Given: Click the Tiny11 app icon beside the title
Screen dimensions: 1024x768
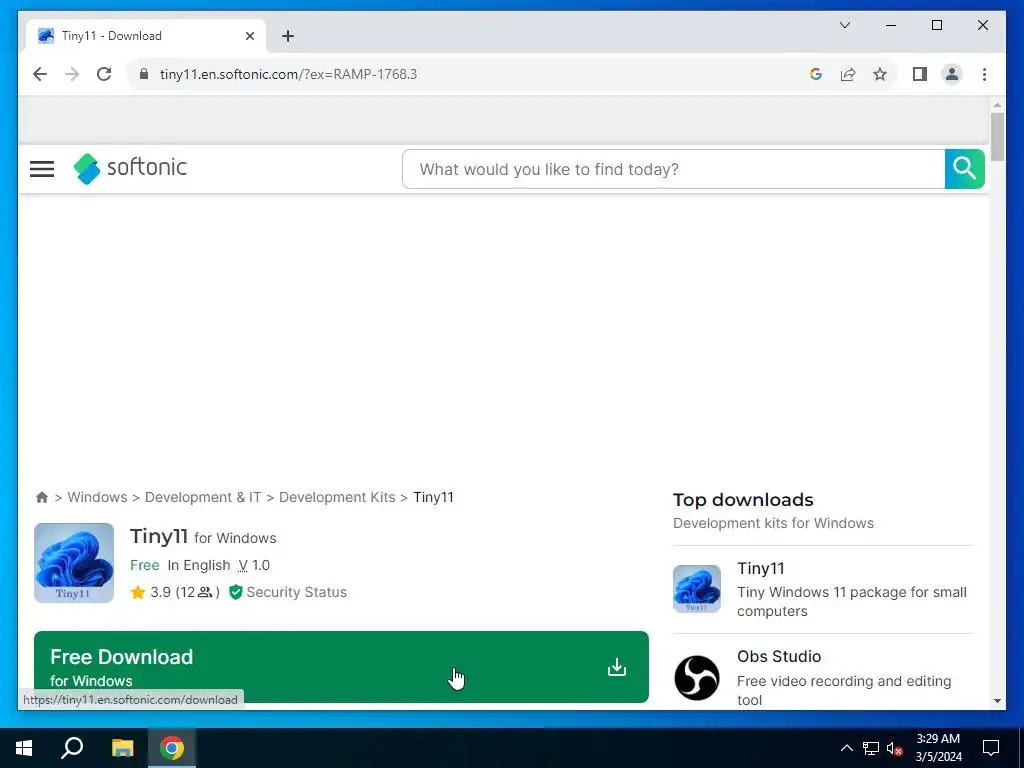Looking at the screenshot, I should coord(74,562).
